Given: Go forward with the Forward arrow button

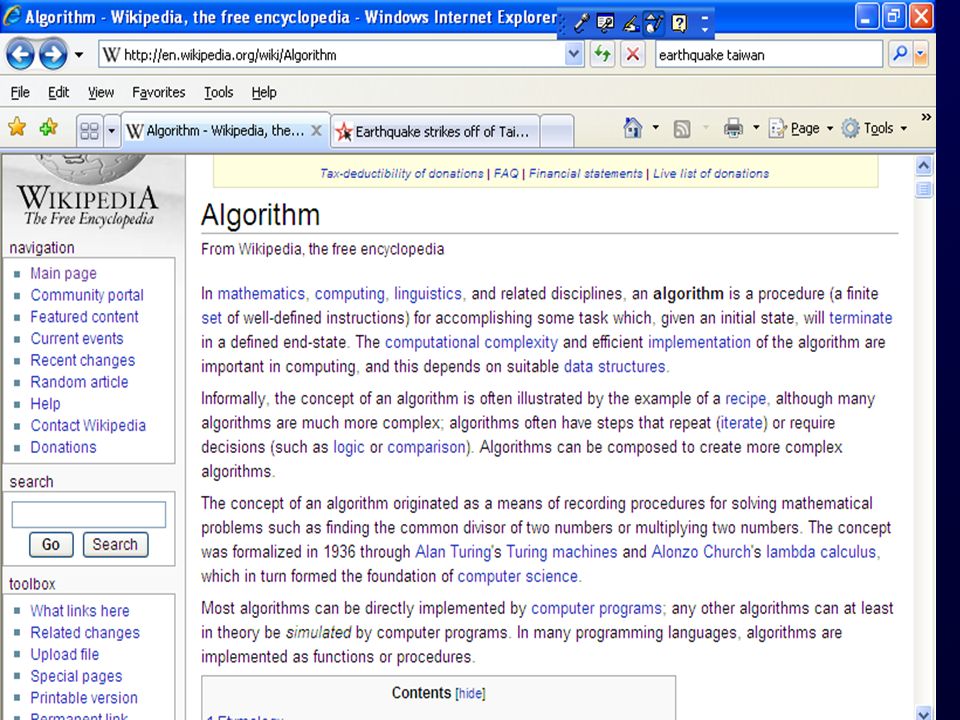Looking at the screenshot, I should click(53, 55).
